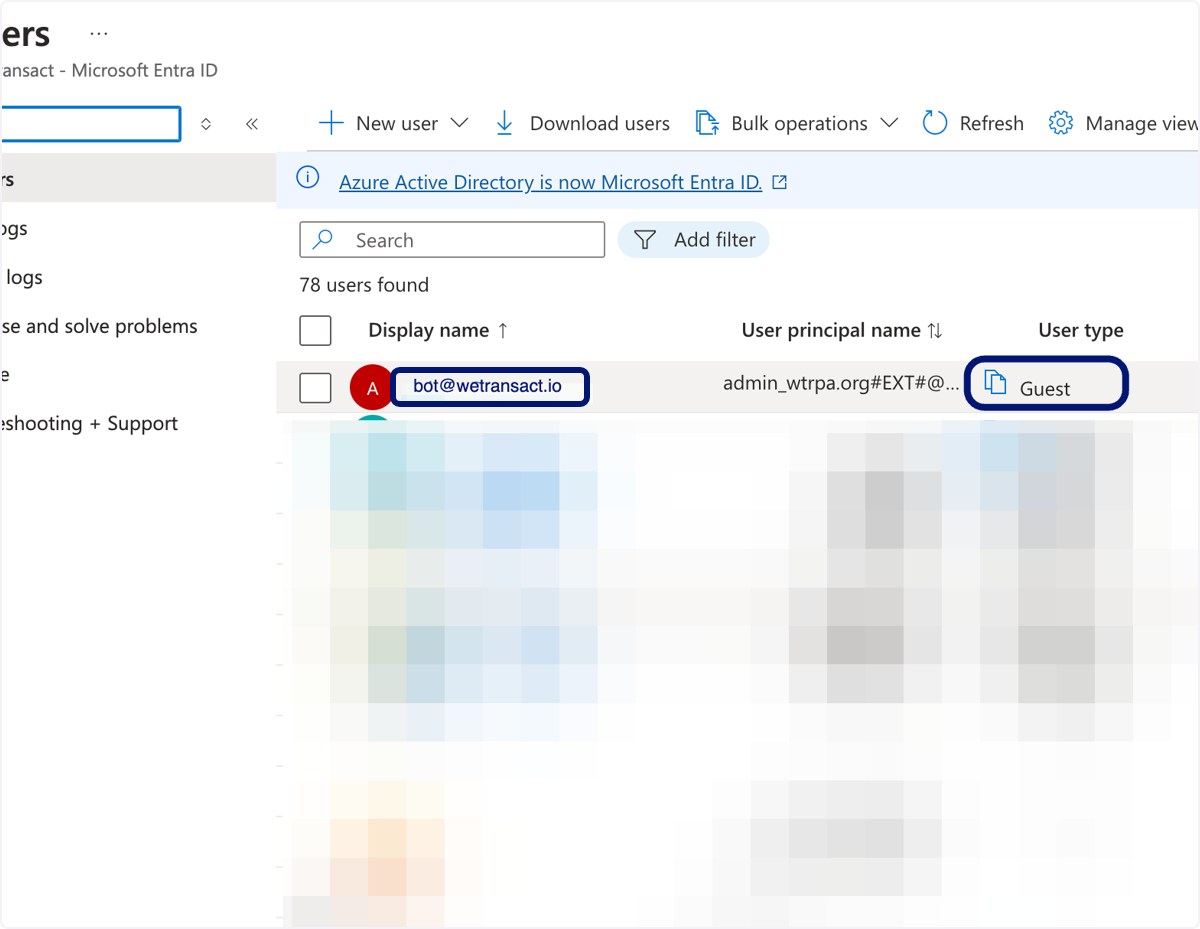Click the Download users label

click(600, 123)
